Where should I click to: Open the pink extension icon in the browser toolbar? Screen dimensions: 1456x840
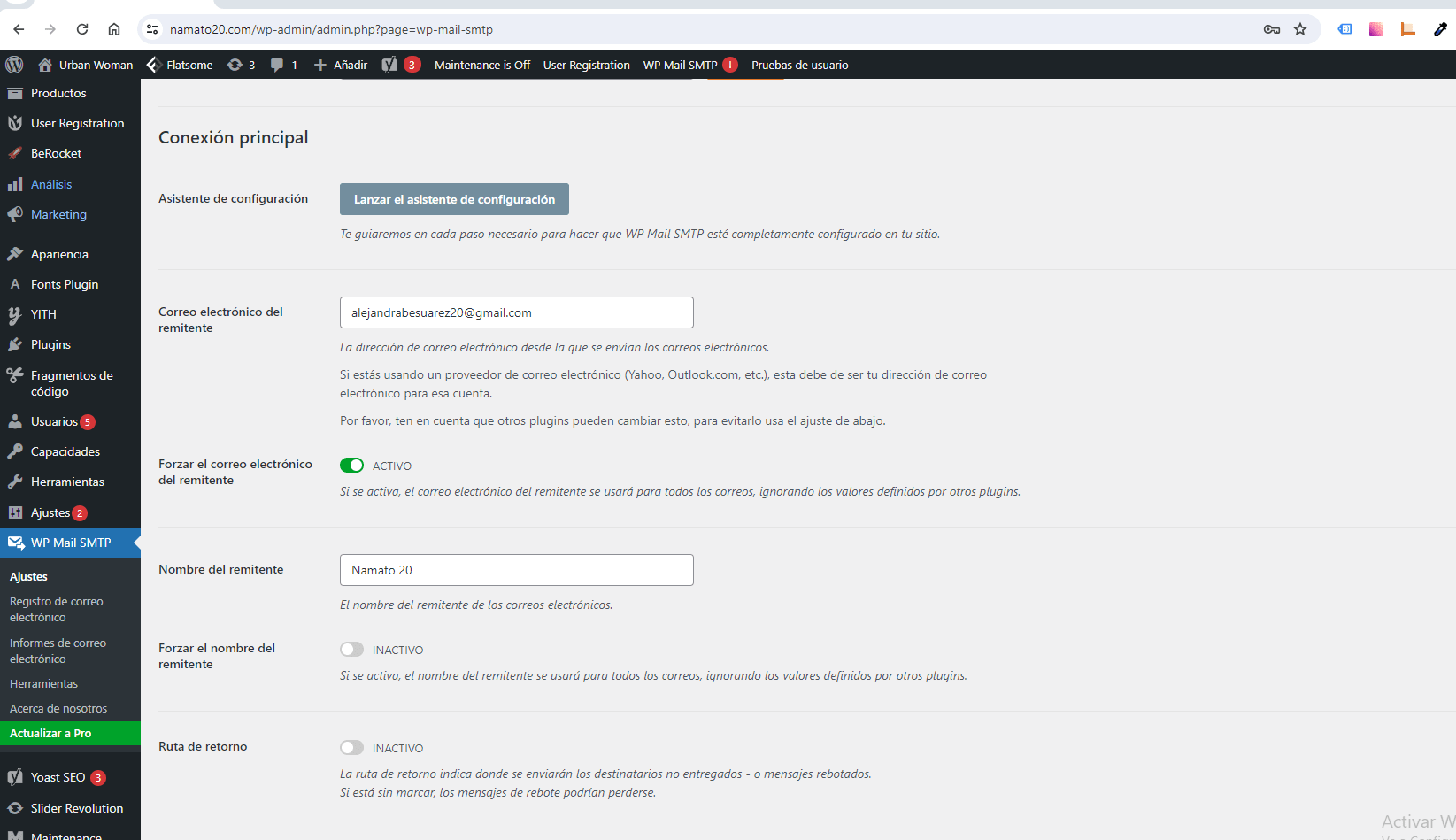[1376, 29]
